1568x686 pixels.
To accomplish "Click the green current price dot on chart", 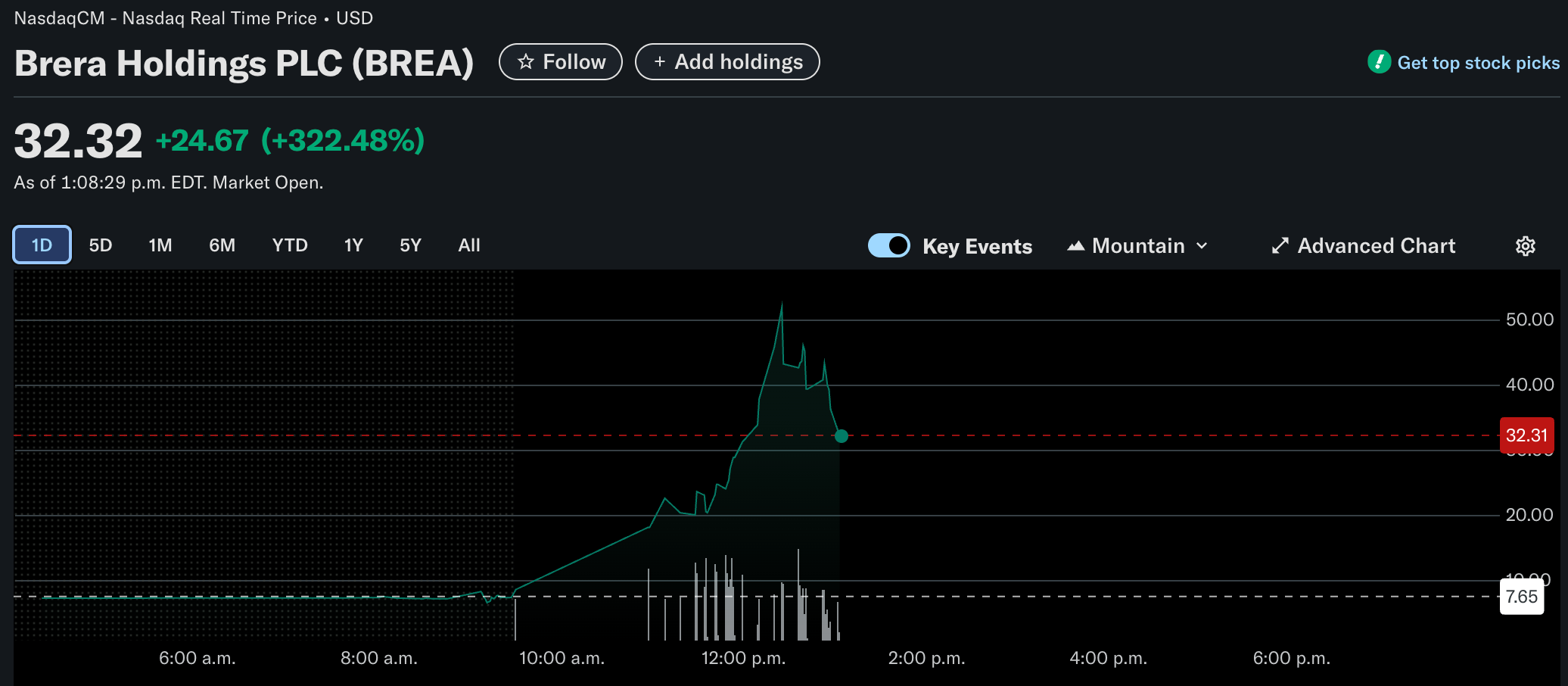I will 841,436.
